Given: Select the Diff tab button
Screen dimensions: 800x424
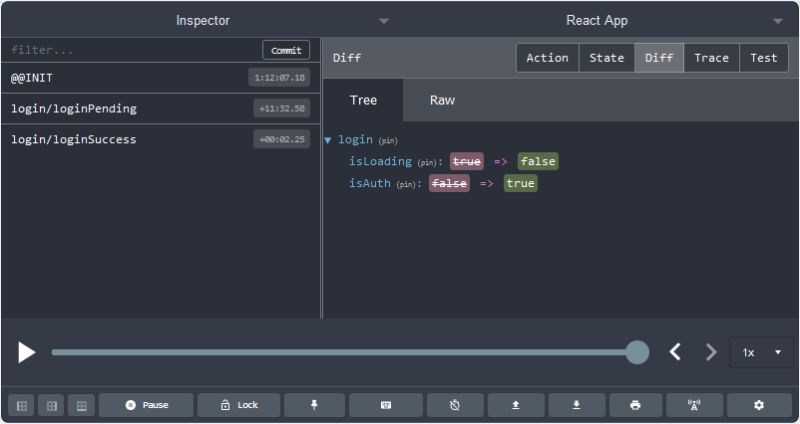Looking at the screenshot, I should [659, 58].
